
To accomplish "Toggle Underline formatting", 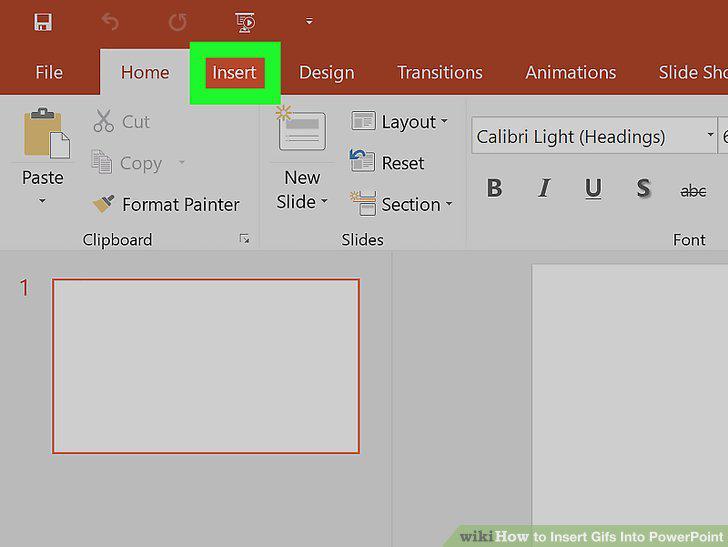I will pyautogui.click(x=593, y=189).
